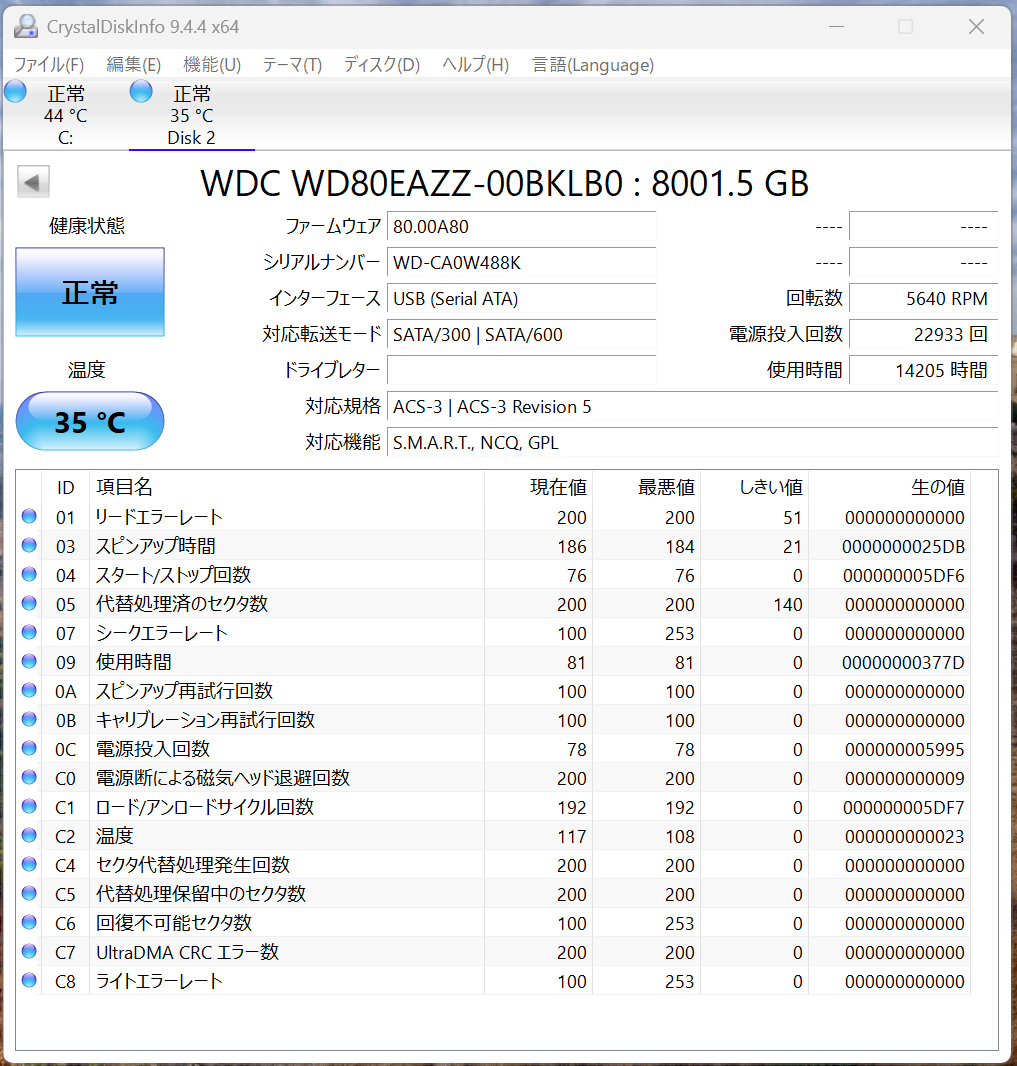Click the firmware field 80.00A80

[x=521, y=226]
